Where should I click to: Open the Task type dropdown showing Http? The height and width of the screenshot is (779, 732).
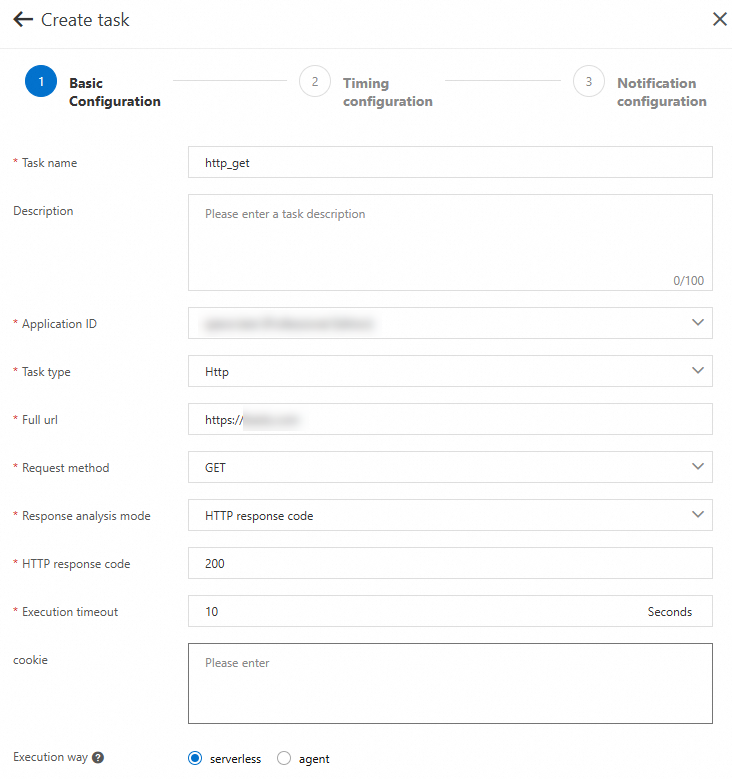point(450,371)
